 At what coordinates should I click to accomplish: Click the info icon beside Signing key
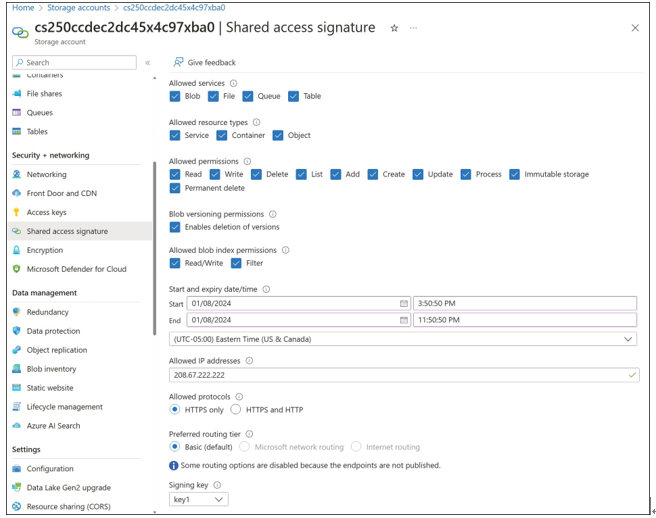click(217, 485)
